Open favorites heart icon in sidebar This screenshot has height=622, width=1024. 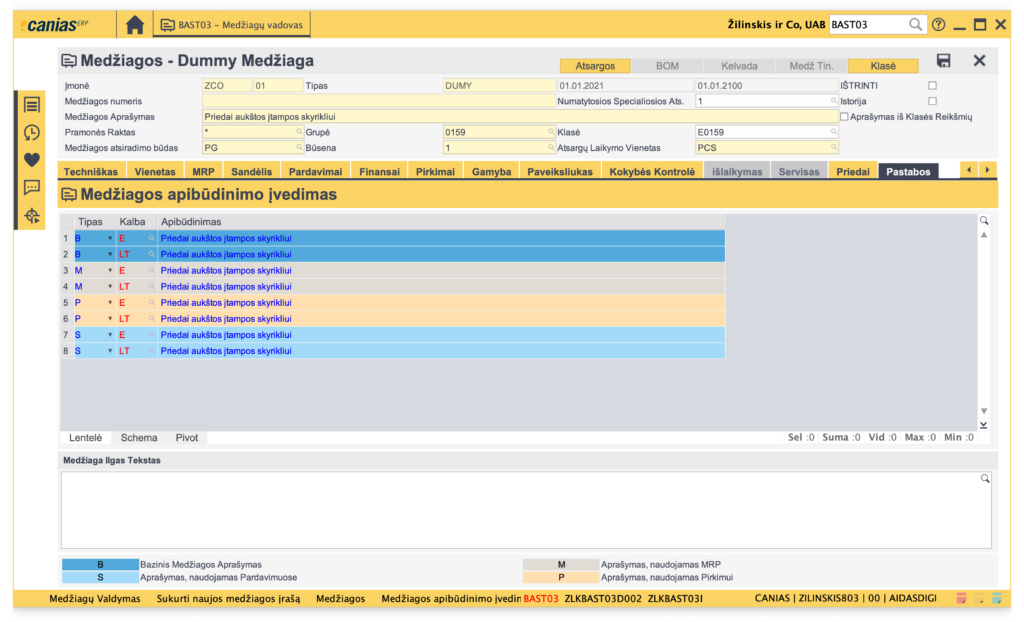pos(32,159)
